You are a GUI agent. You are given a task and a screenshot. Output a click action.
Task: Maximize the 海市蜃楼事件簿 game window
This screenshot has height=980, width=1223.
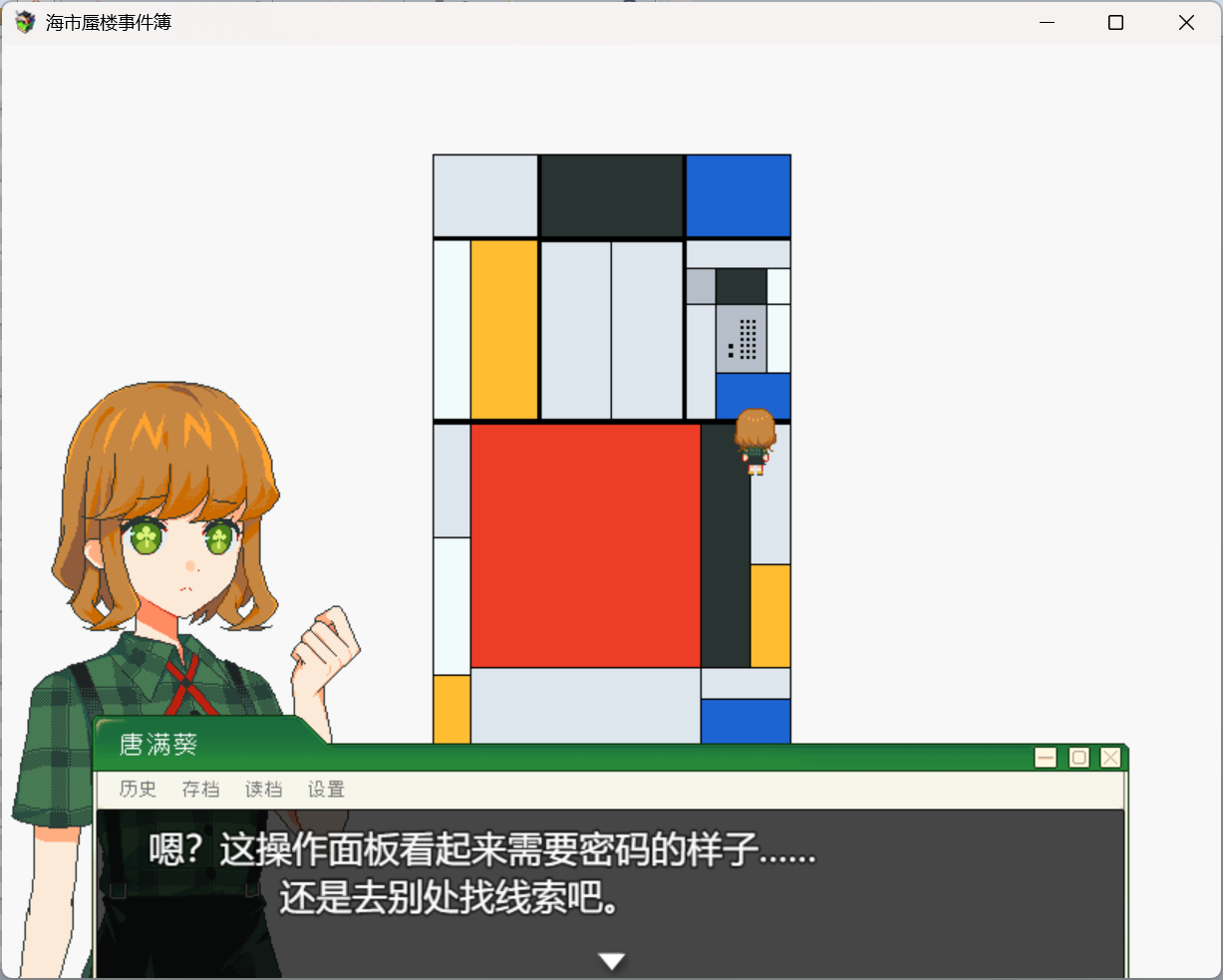[x=1115, y=22]
